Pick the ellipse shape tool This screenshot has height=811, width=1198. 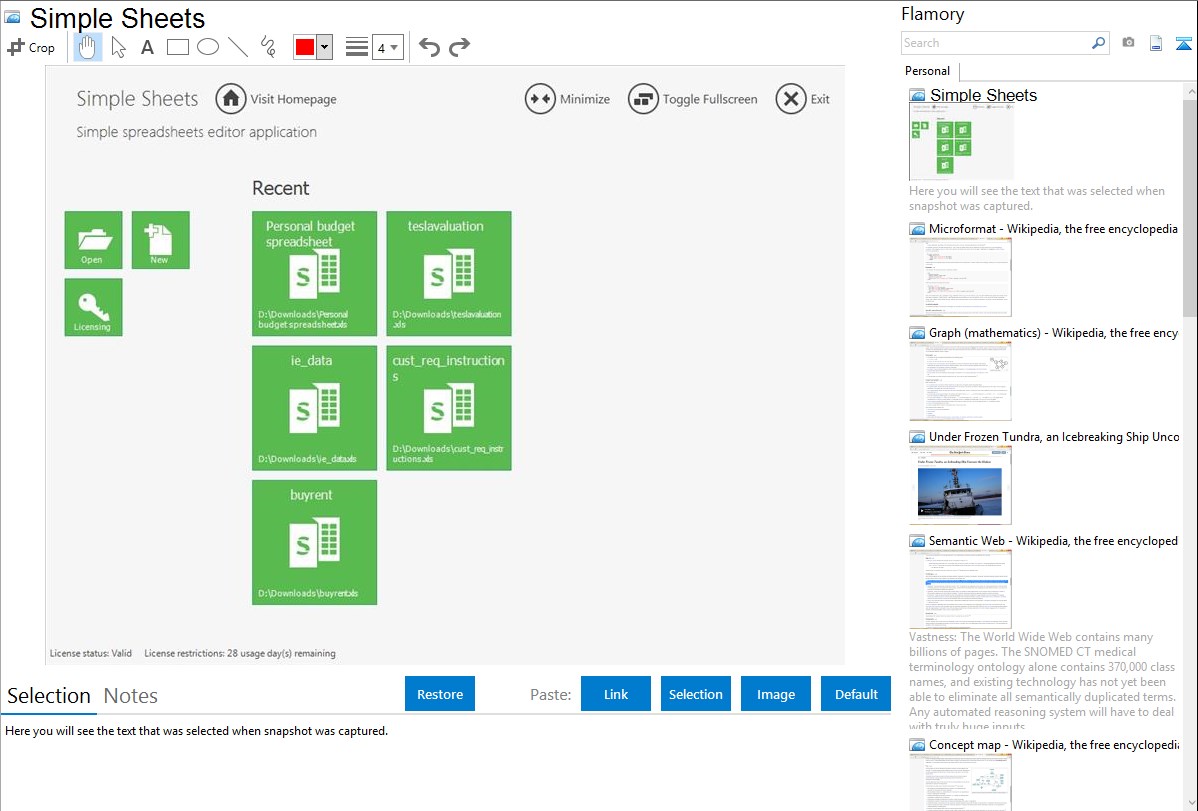coord(208,47)
